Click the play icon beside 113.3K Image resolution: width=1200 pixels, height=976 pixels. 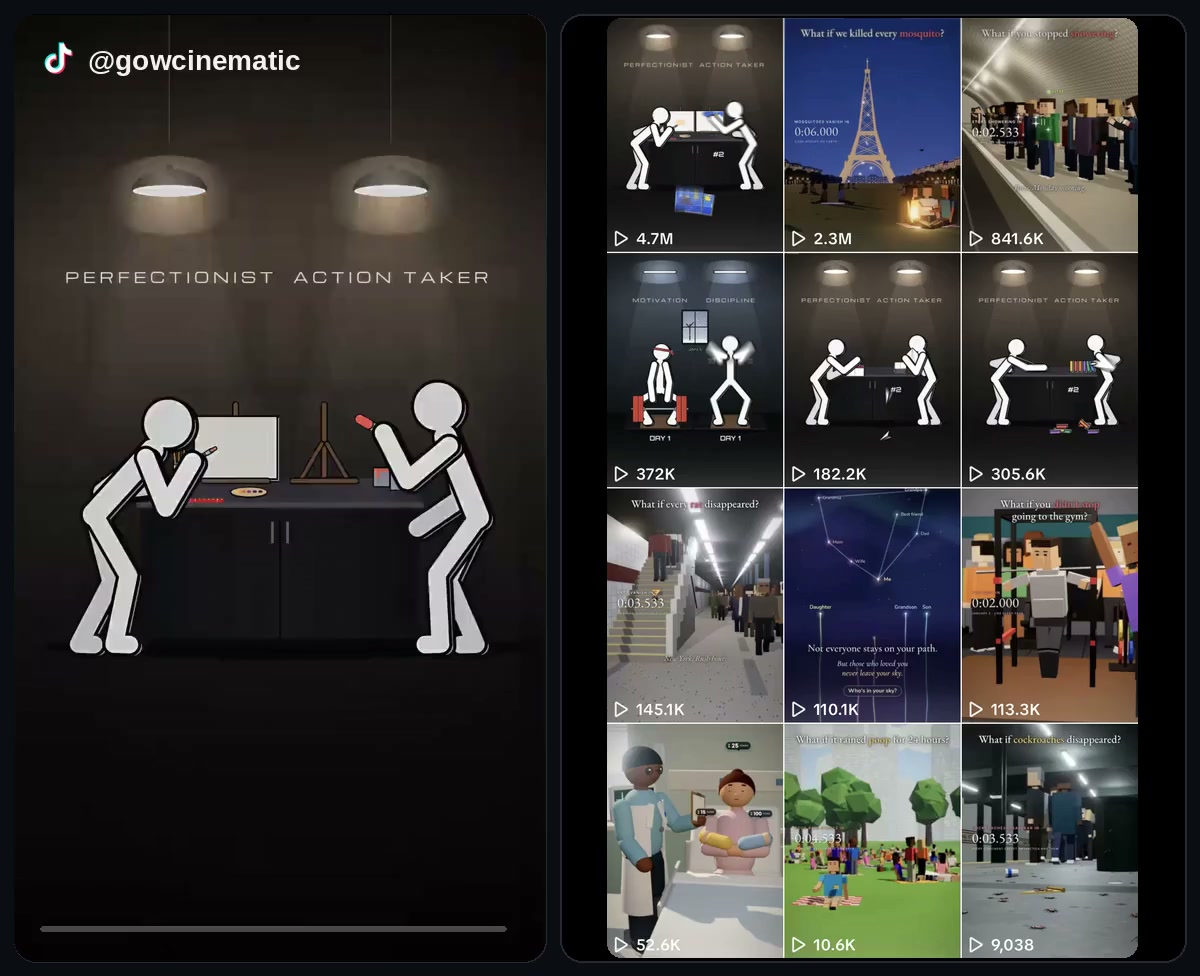click(976, 709)
